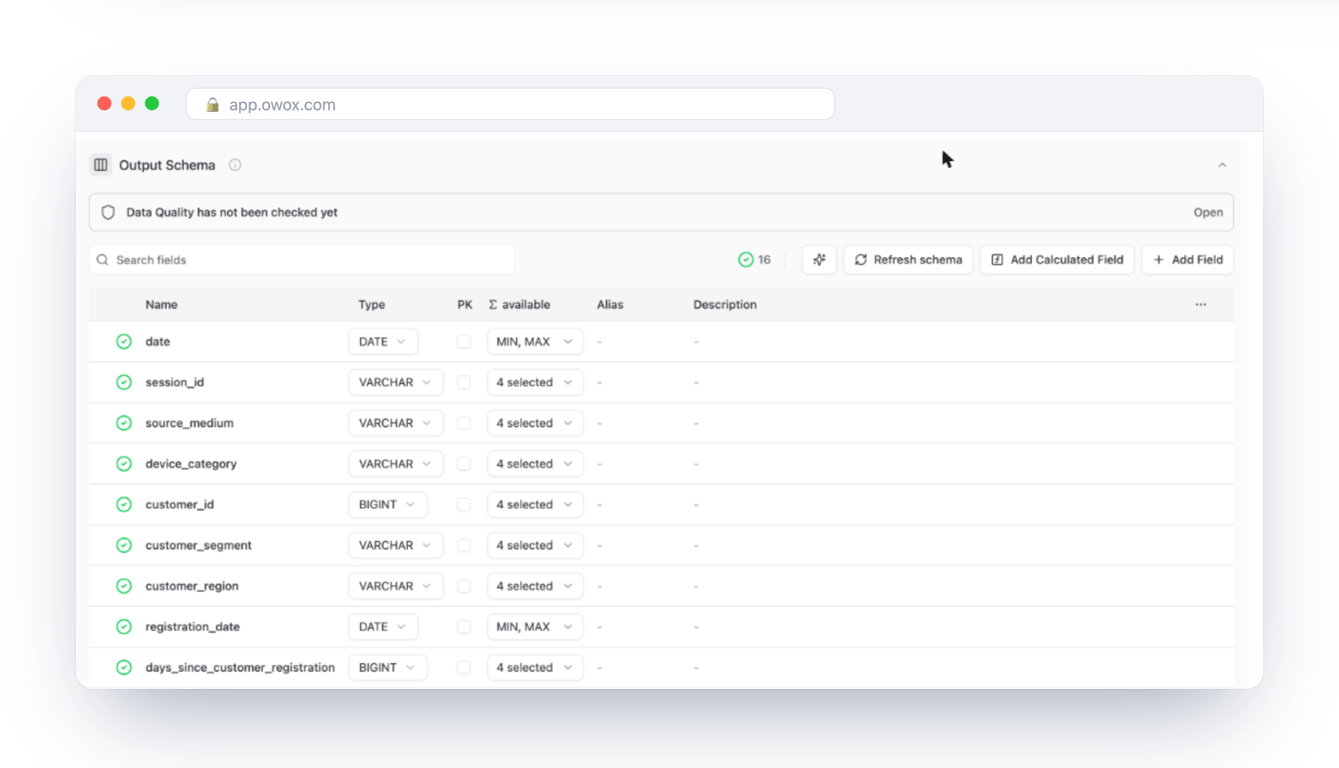This screenshot has width=1339, height=768.
Task: Click the 16 fields count indicator
Action: (754, 260)
